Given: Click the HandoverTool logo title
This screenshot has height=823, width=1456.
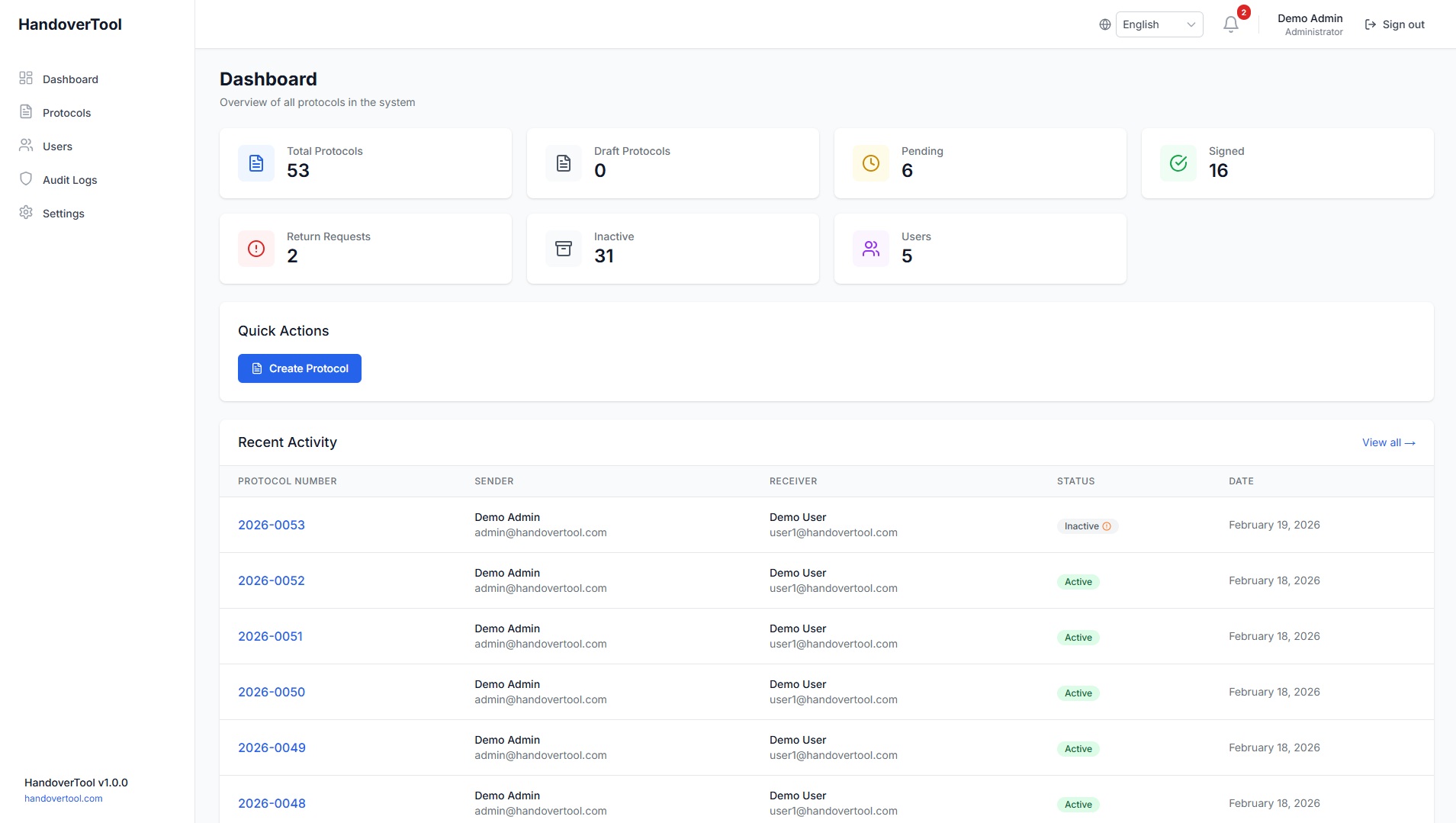Looking at the screenshot, I should [x=70, y=24].
